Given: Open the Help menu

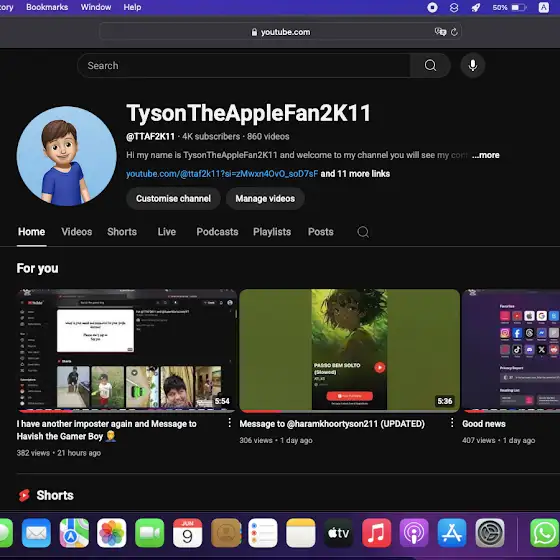Looking at the screenshot, I should click(x=132, y=7).
